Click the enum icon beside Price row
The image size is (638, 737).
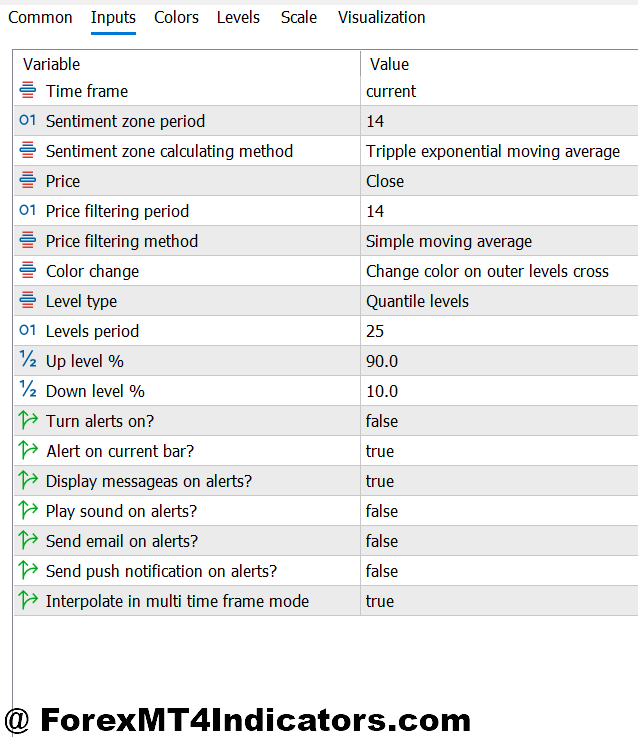pyautogui.click(x=28, y=181)
